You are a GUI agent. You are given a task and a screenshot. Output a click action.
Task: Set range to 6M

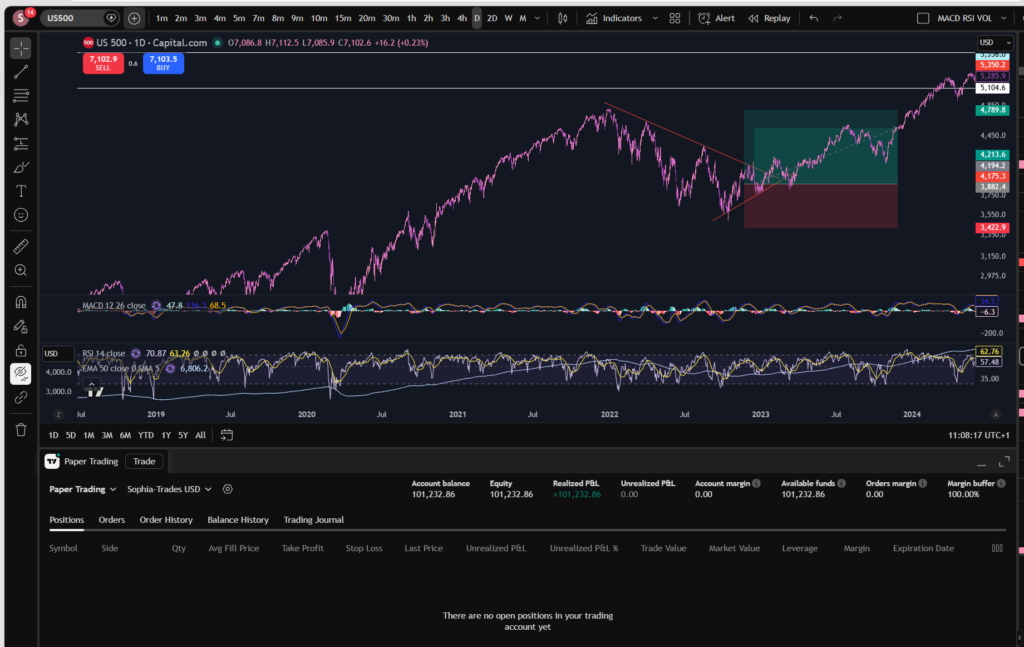[x=125, y=435]
